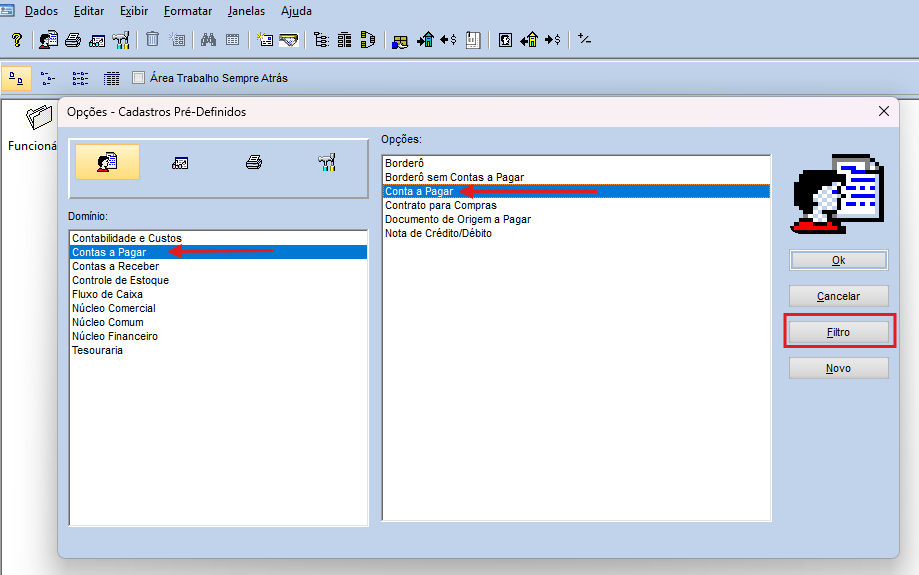Open the Formatar menu
919x575 pixels.
(188, 12)
